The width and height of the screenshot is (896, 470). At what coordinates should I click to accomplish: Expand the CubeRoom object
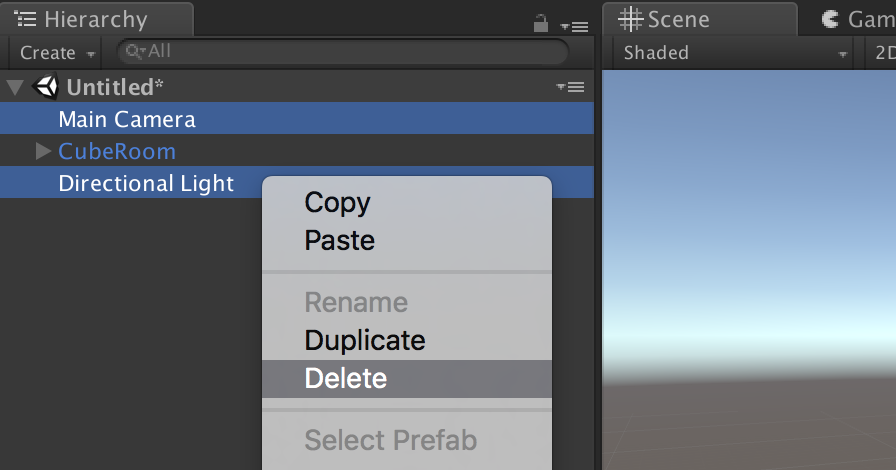43,151
